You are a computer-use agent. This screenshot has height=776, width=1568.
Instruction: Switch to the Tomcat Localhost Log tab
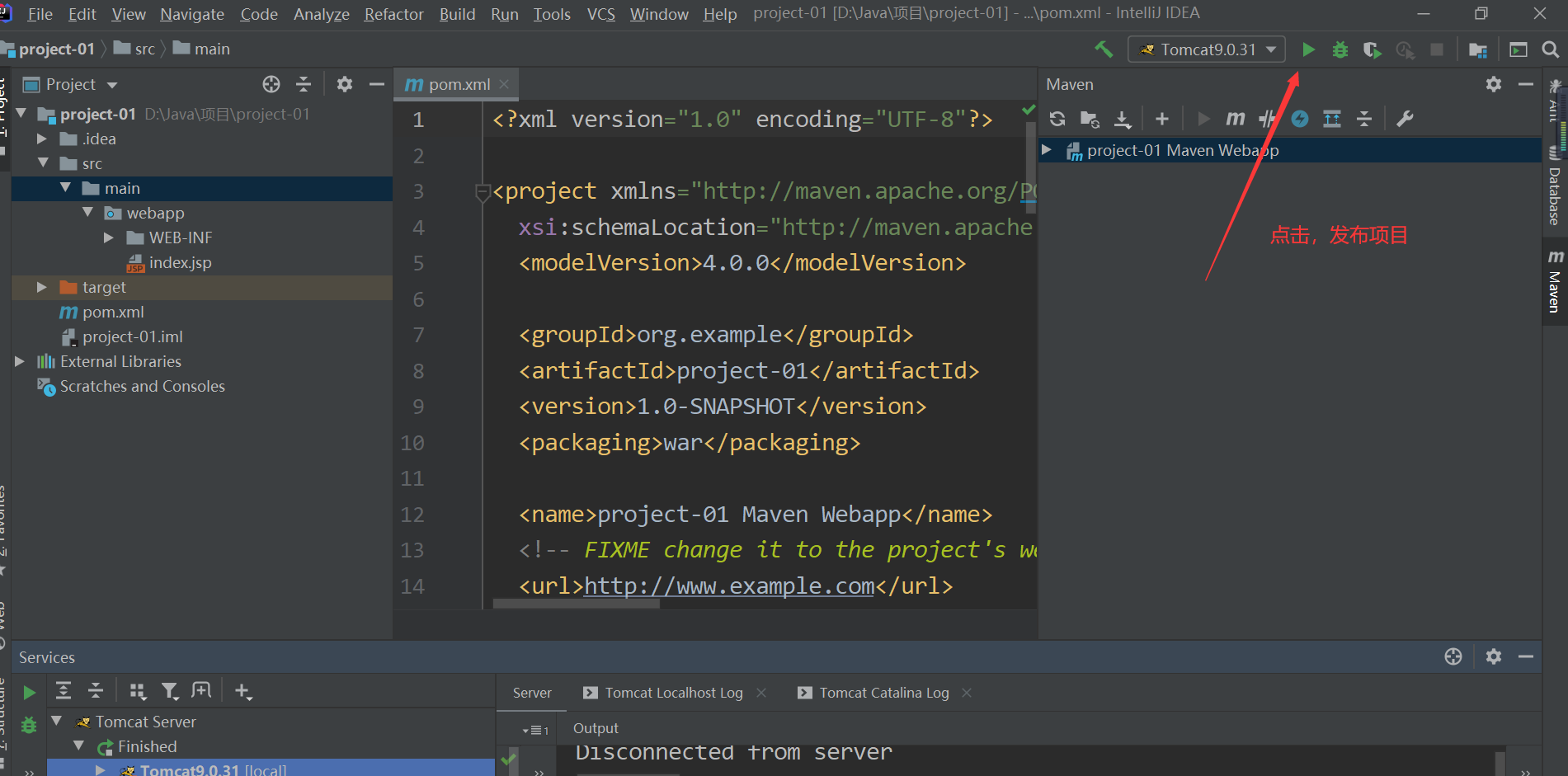pos(674,693)
